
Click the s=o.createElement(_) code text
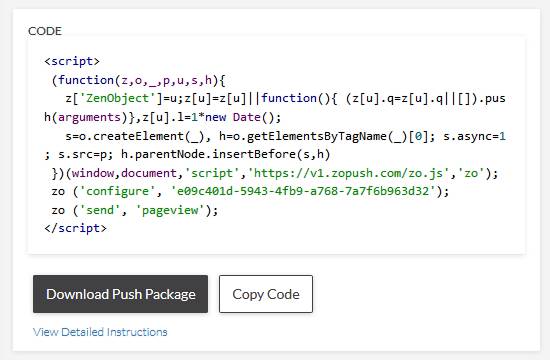click(x=135, y=136)
